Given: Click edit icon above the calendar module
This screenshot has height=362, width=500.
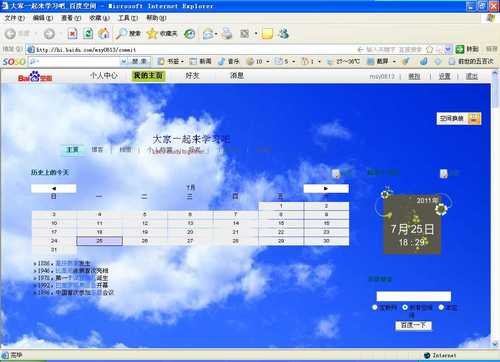Looking at the screenshot, I should tap(336, 173).
